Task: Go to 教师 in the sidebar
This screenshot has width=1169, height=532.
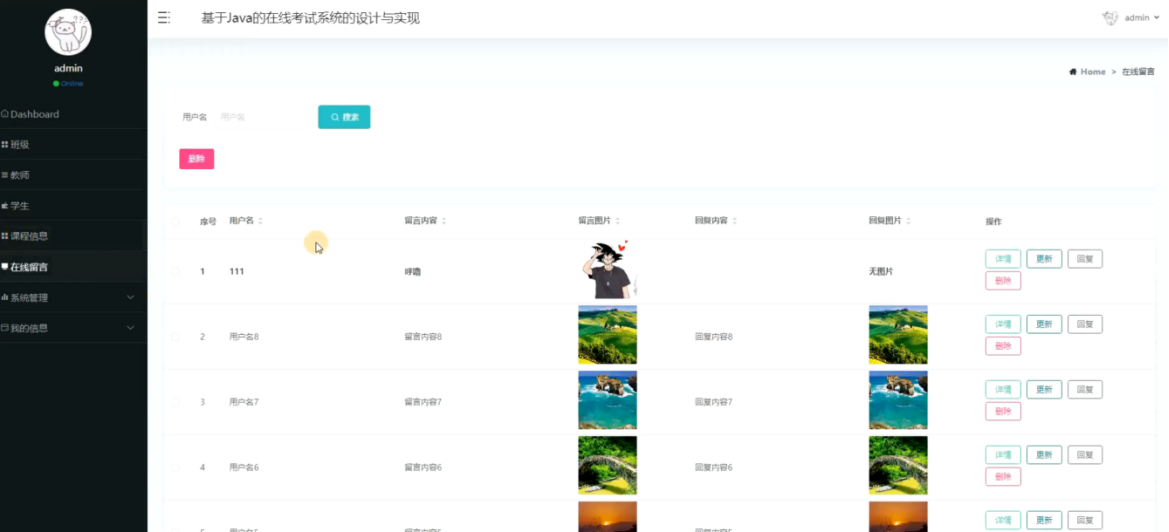Action: [x=73, y=175]
